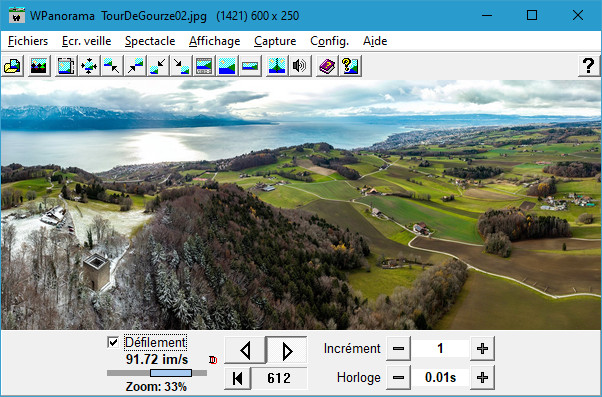Close the WPanorama window
This screenshot has height=397, width=602.
[x=578, y=15]
